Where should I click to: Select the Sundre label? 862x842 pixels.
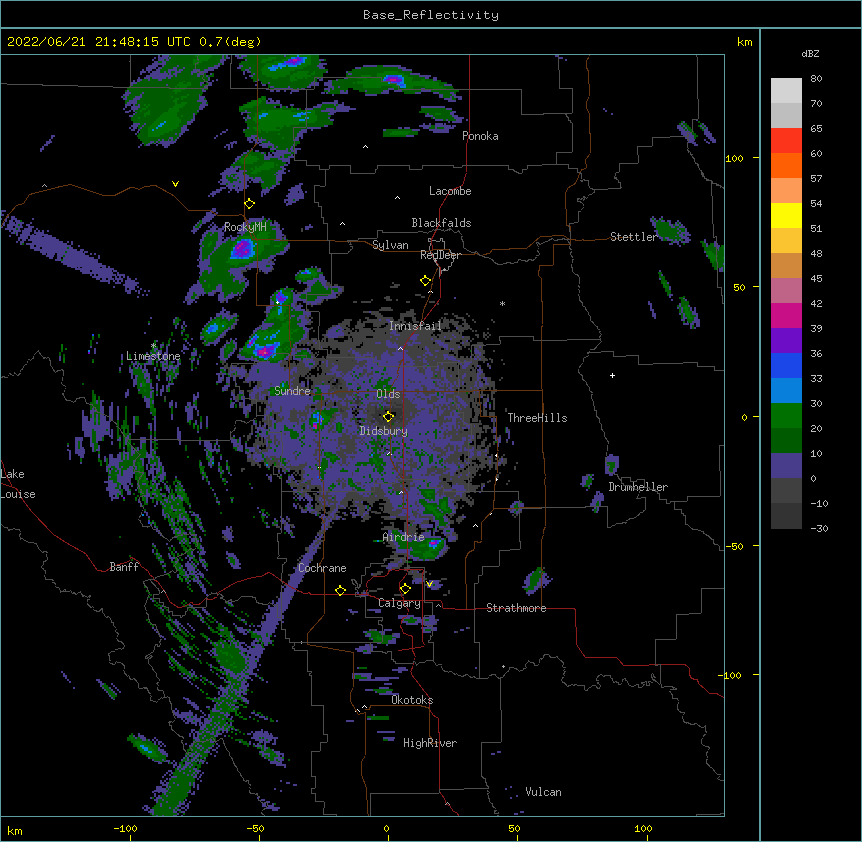coord(292,391)
